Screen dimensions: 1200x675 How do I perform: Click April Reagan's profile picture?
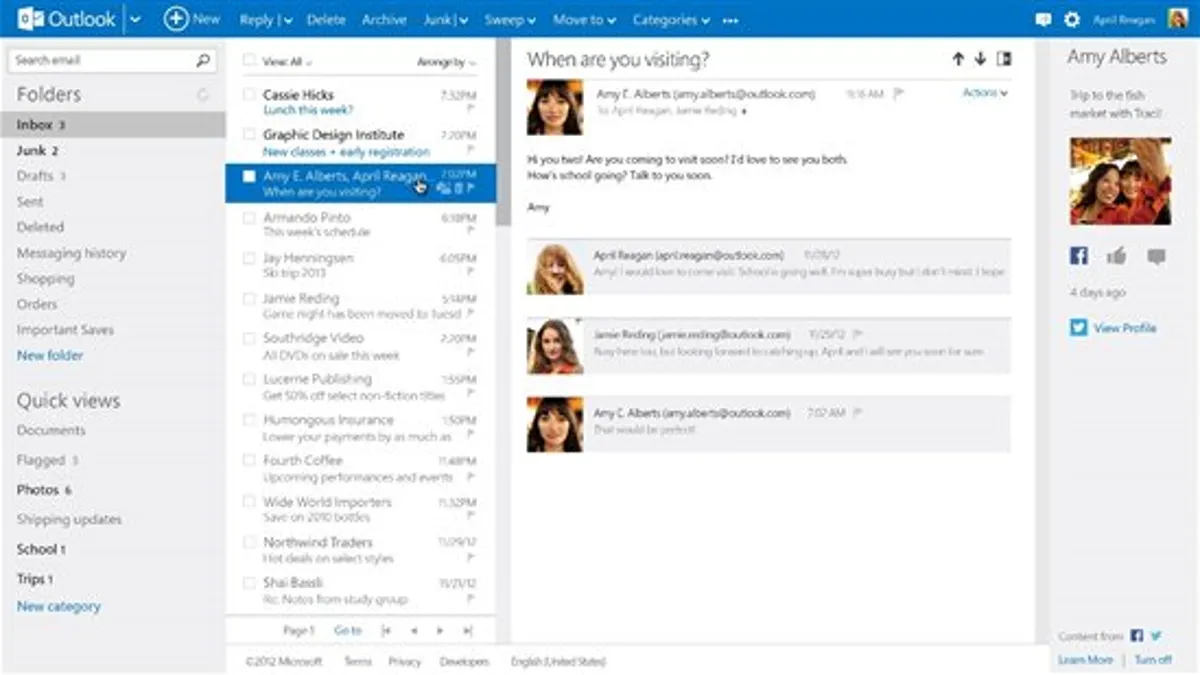tap(1178, 19)
